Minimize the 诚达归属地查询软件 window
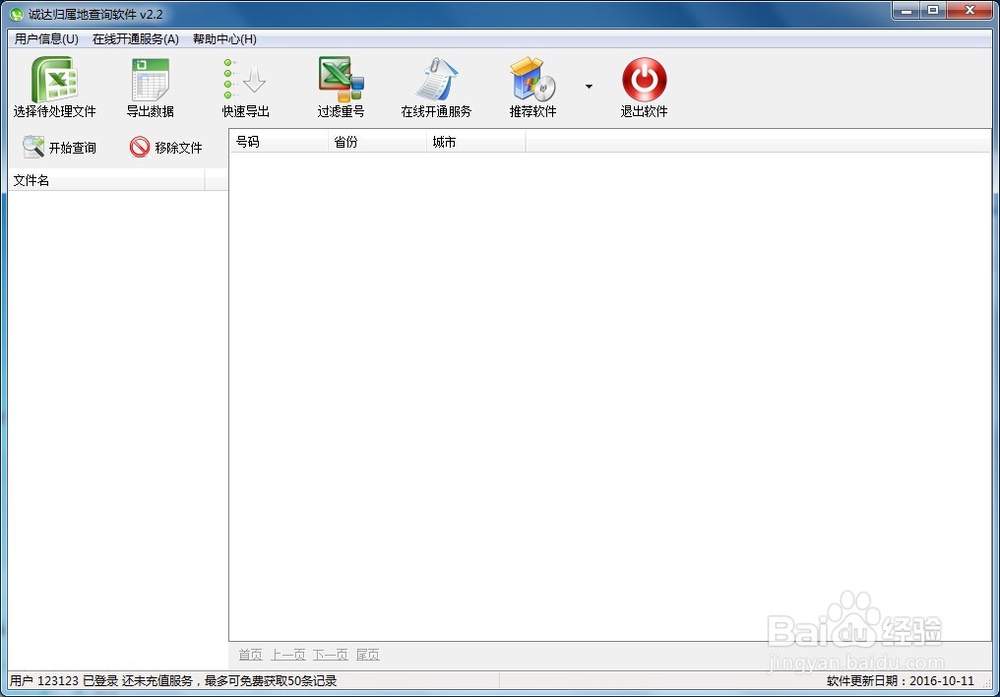Image resolution: width=1000 pixels, height=697 pixels. click(906, 11)
